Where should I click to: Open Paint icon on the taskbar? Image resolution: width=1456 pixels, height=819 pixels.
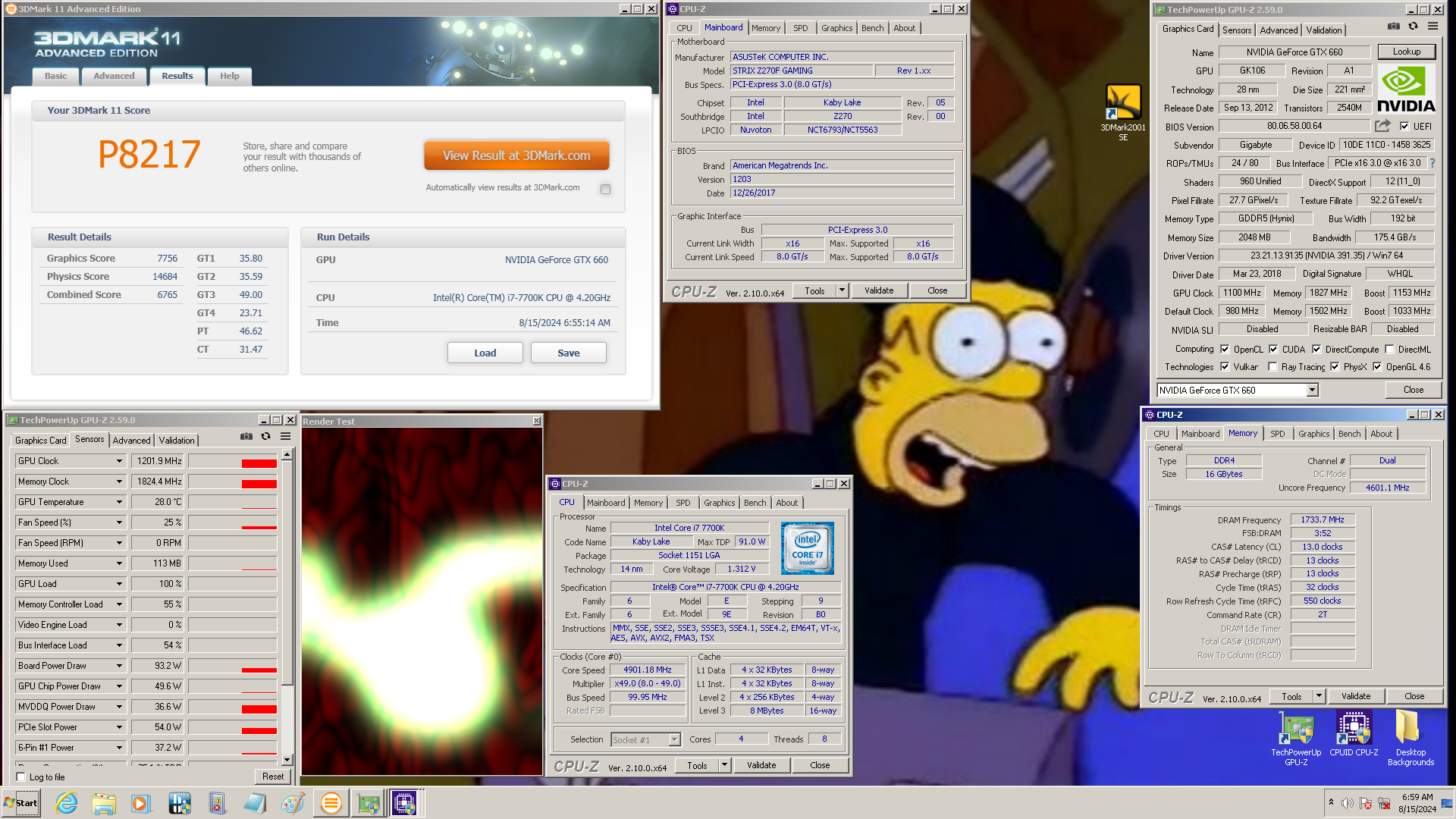(293, 803)
